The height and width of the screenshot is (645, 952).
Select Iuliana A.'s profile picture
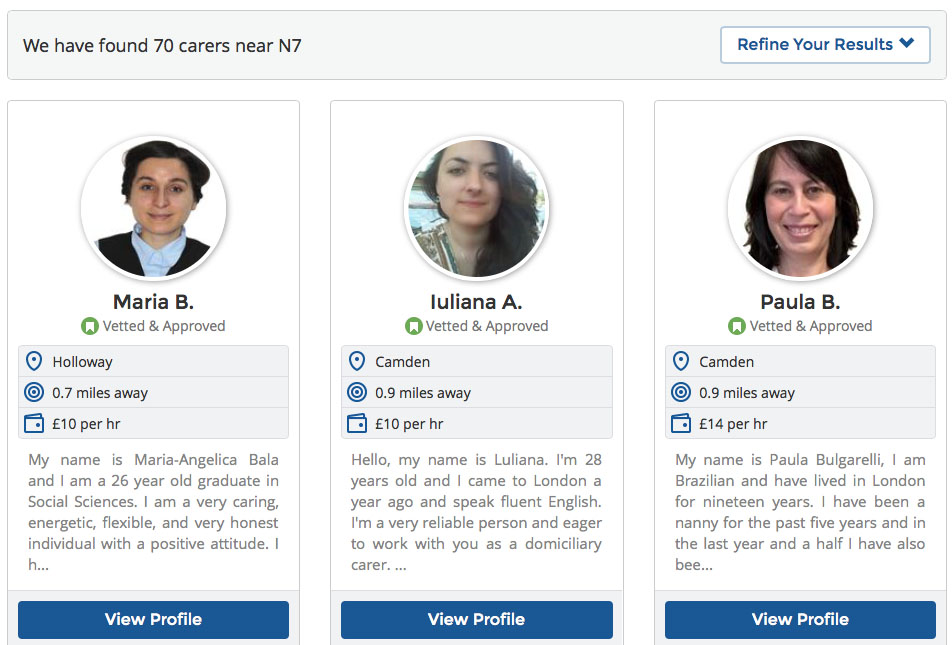[477, 208]
